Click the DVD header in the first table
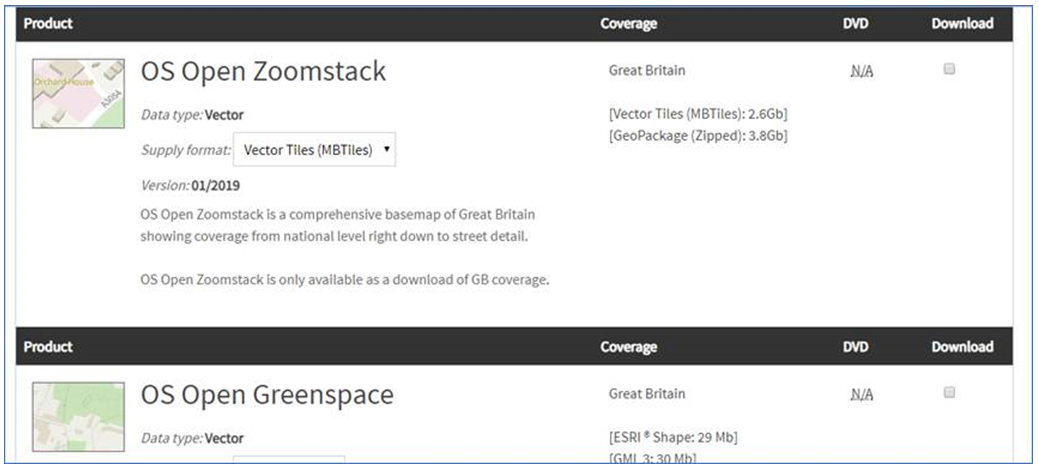 pyautogui.click(x=855, y=23)
